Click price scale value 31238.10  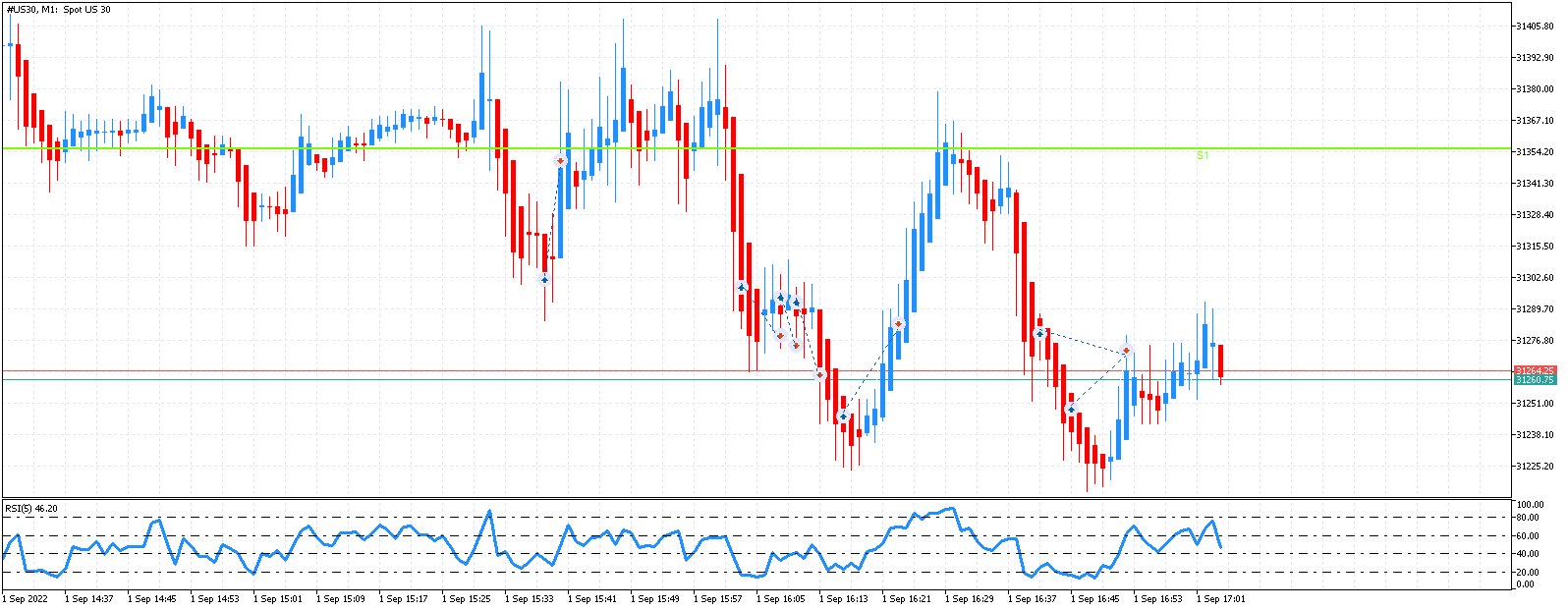coord(1535,435)
